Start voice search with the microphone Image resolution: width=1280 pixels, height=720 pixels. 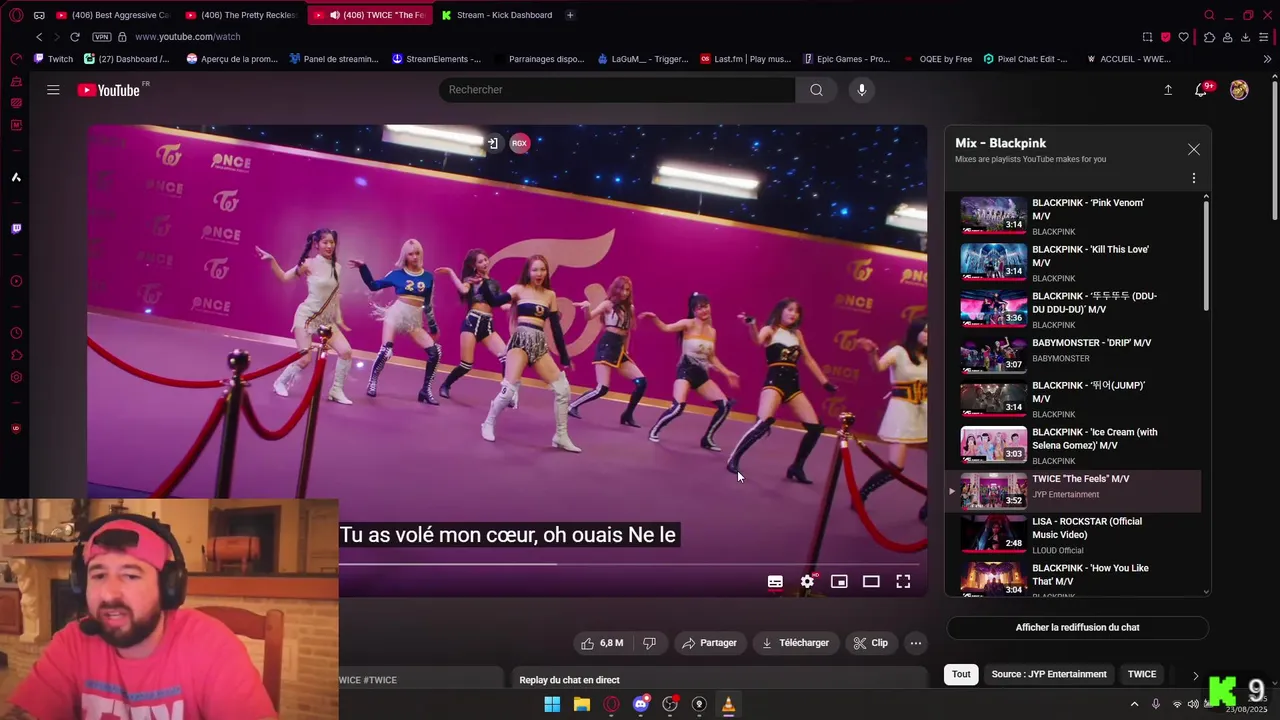click(861, 90)
